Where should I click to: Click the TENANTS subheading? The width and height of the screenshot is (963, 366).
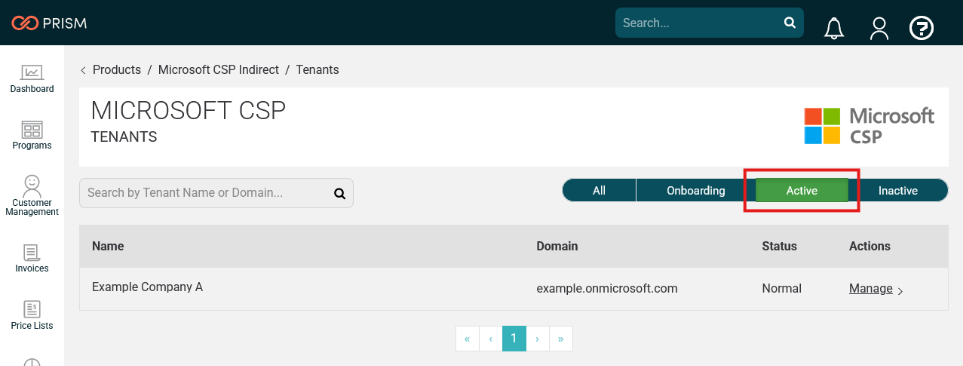point(124,137)
